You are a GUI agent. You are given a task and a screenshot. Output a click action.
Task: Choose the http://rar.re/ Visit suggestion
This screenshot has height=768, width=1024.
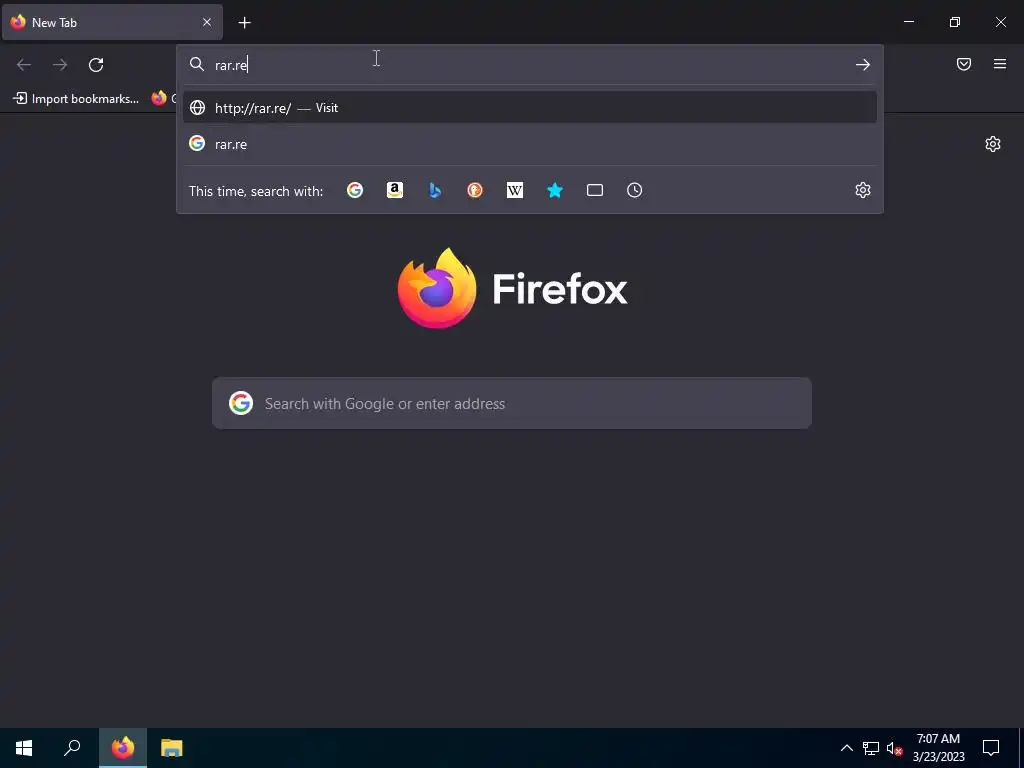(530, 108)
